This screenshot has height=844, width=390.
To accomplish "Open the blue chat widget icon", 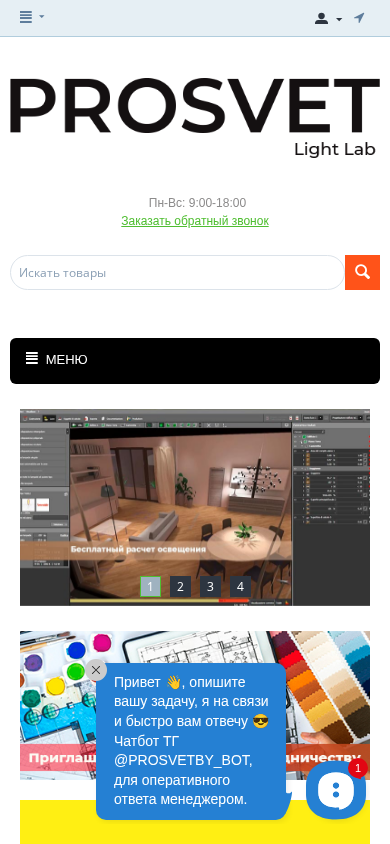I will coord(336,790).
